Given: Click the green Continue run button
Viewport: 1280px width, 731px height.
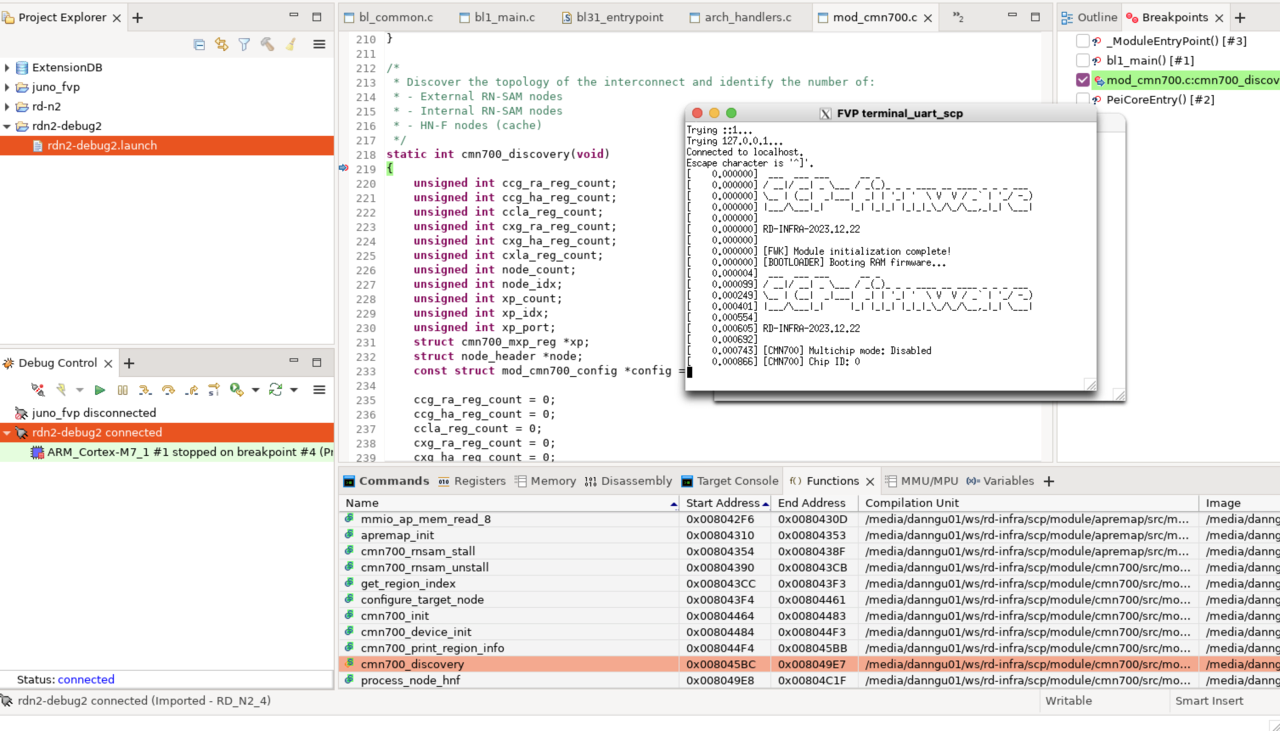Looking at the screenshot, I should click(100, 390).
